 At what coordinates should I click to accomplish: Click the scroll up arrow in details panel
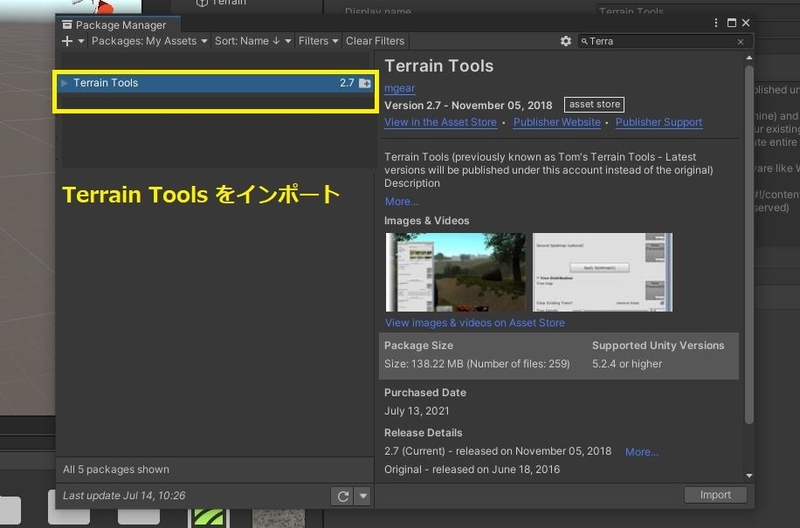(749, 58)
